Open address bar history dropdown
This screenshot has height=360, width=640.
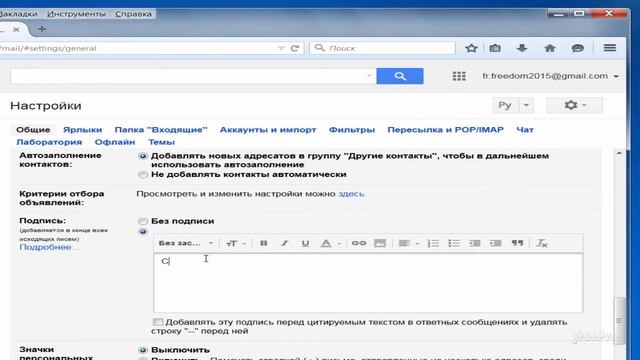click(x=281, y=48)
